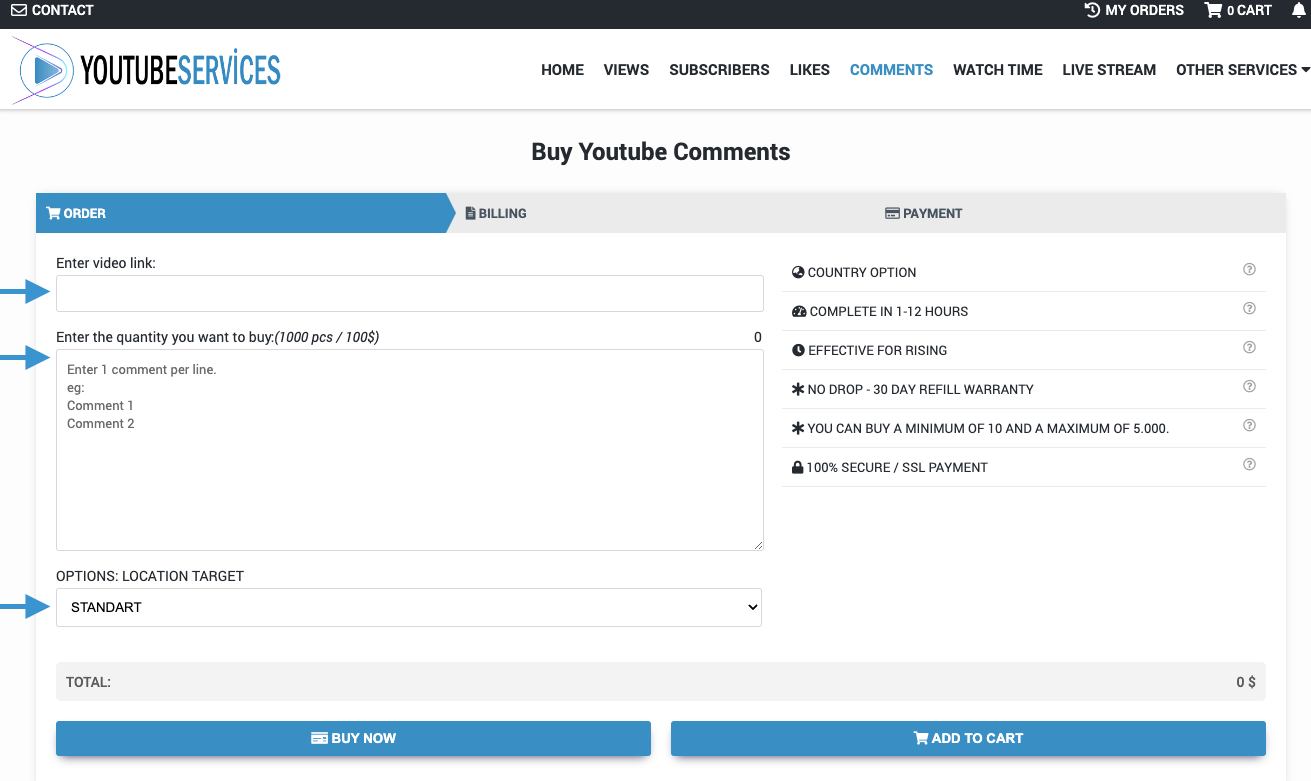Open notifications bell icon
This screenshot has height=781, width=1311.
click(1299, 10)
